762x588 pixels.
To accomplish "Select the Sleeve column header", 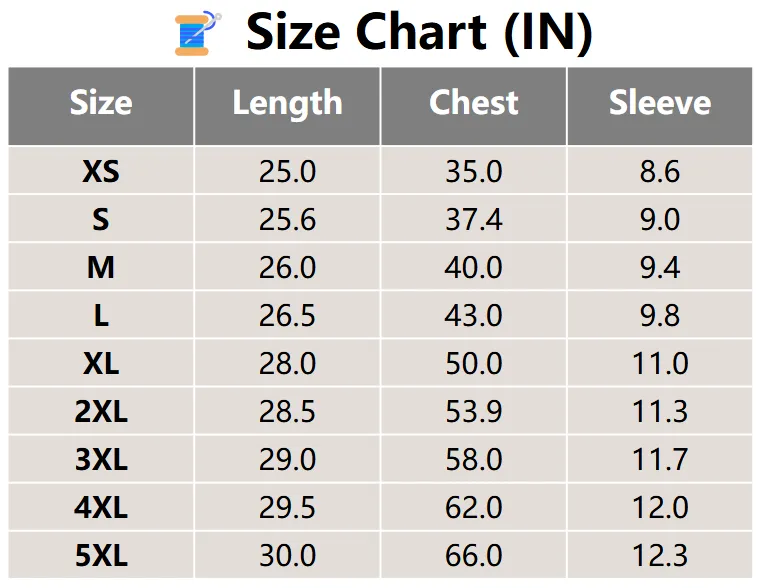I will (x=660, y=103).
